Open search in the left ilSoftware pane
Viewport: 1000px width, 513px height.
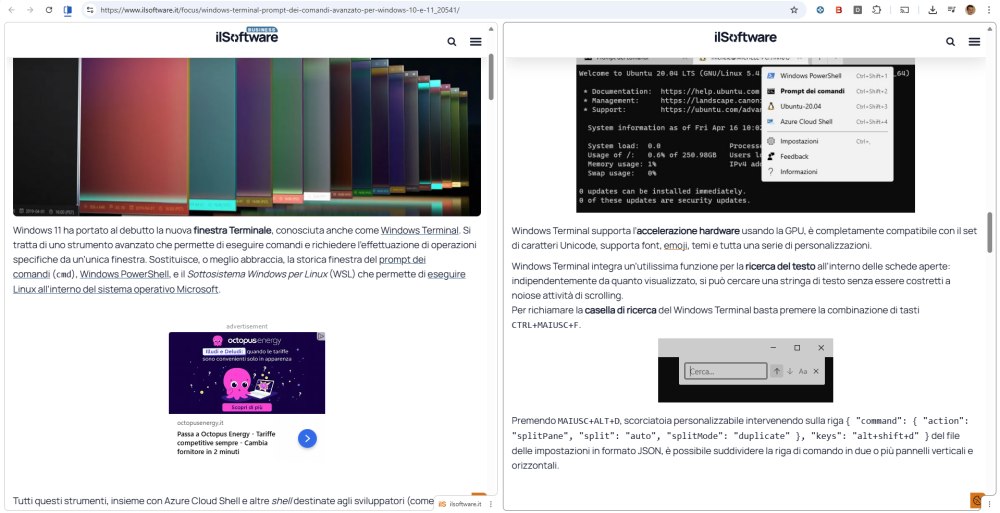[452, 41]
